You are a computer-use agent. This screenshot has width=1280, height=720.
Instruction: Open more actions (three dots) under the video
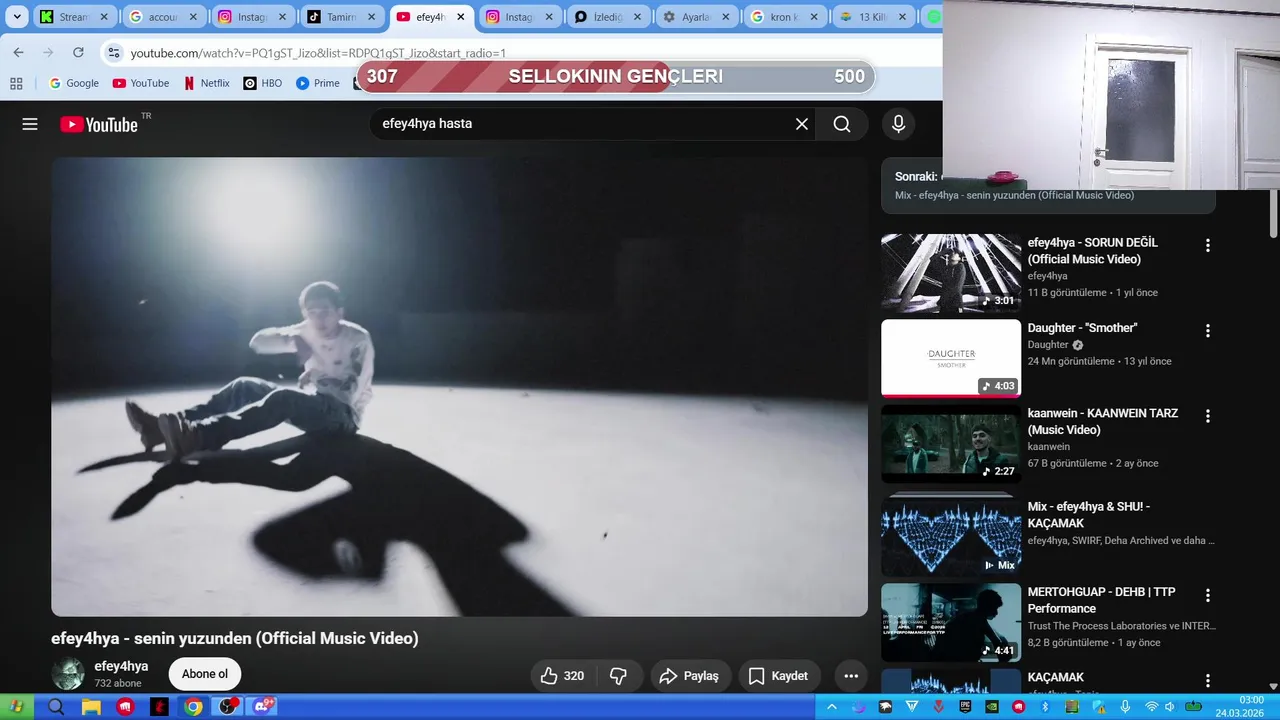pos(851,676)
